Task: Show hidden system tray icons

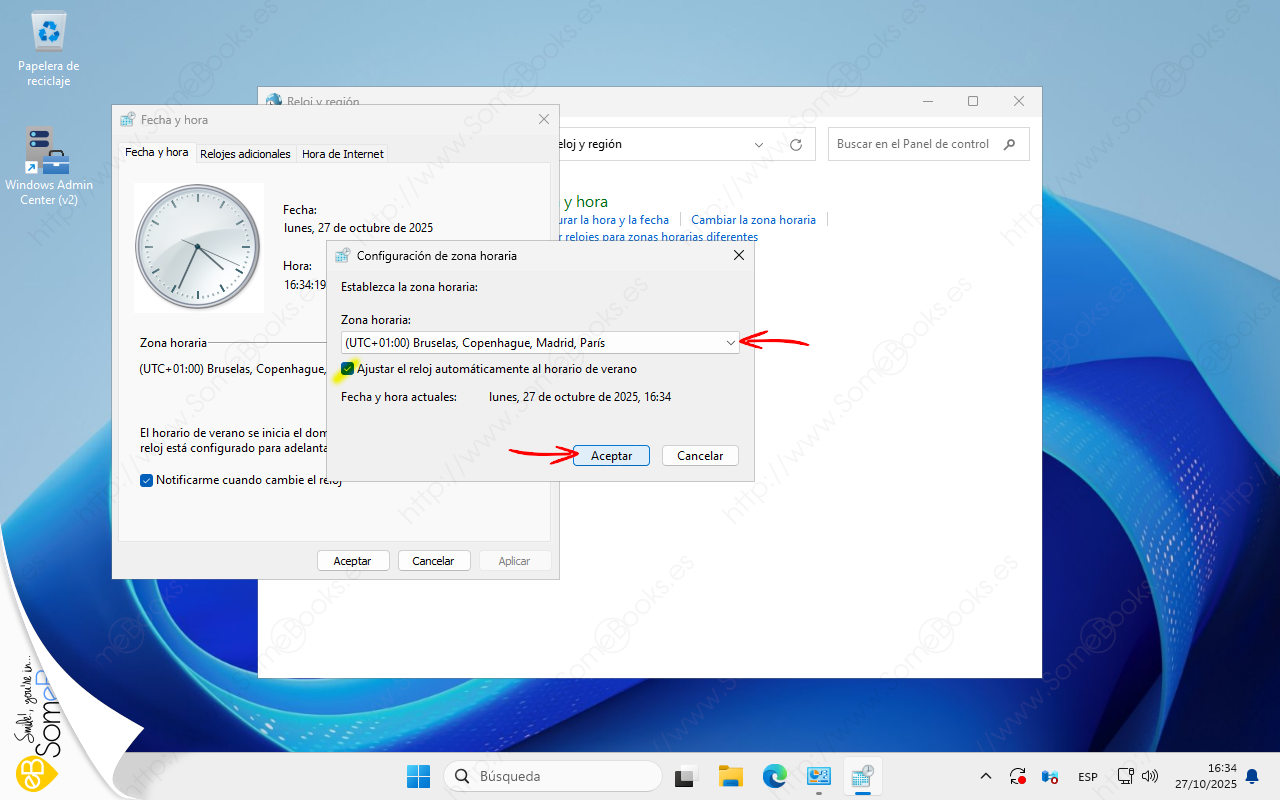Action: (x=985, y=776)
